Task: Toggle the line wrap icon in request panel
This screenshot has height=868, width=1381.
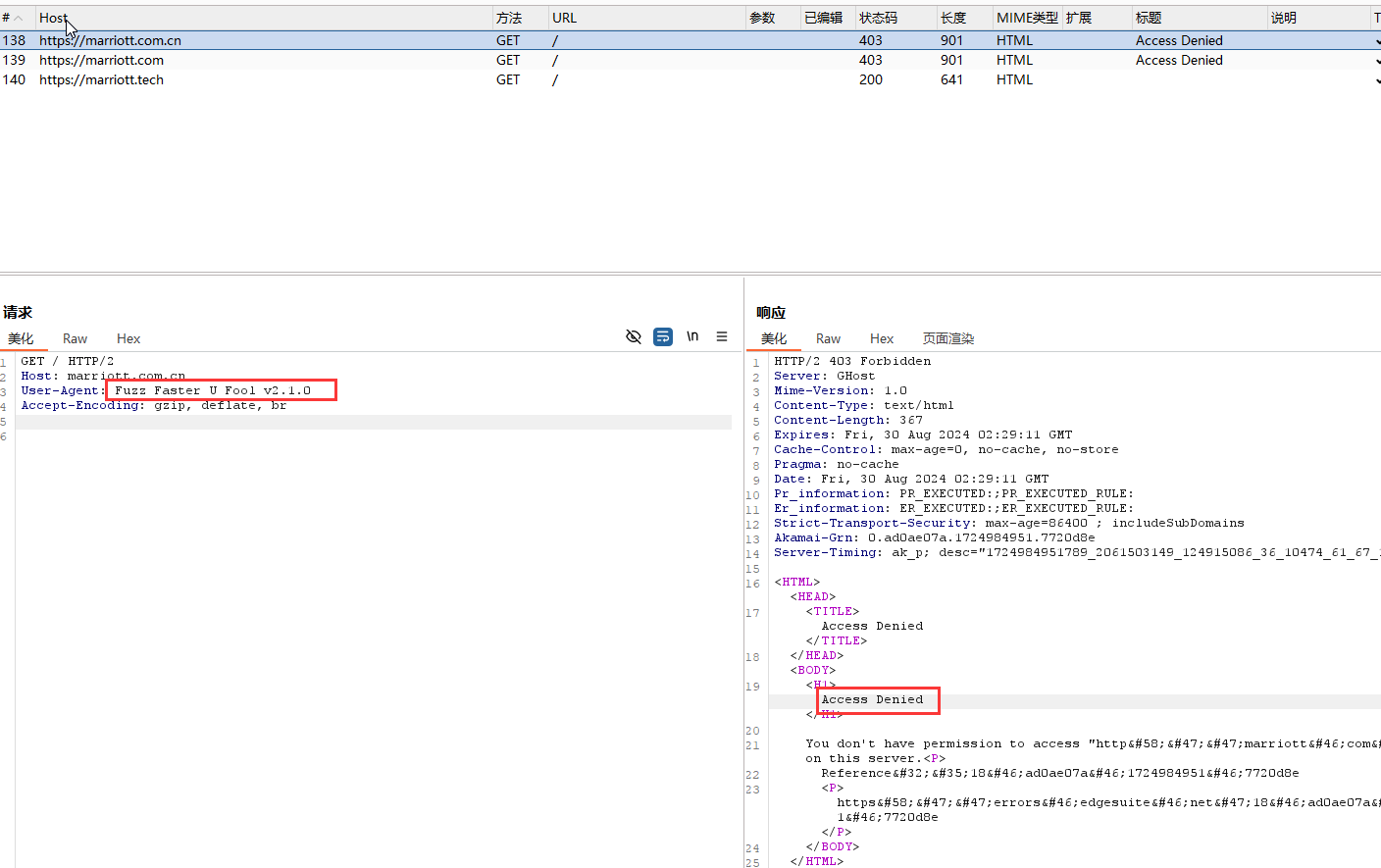Action: [x=663, y=336]
